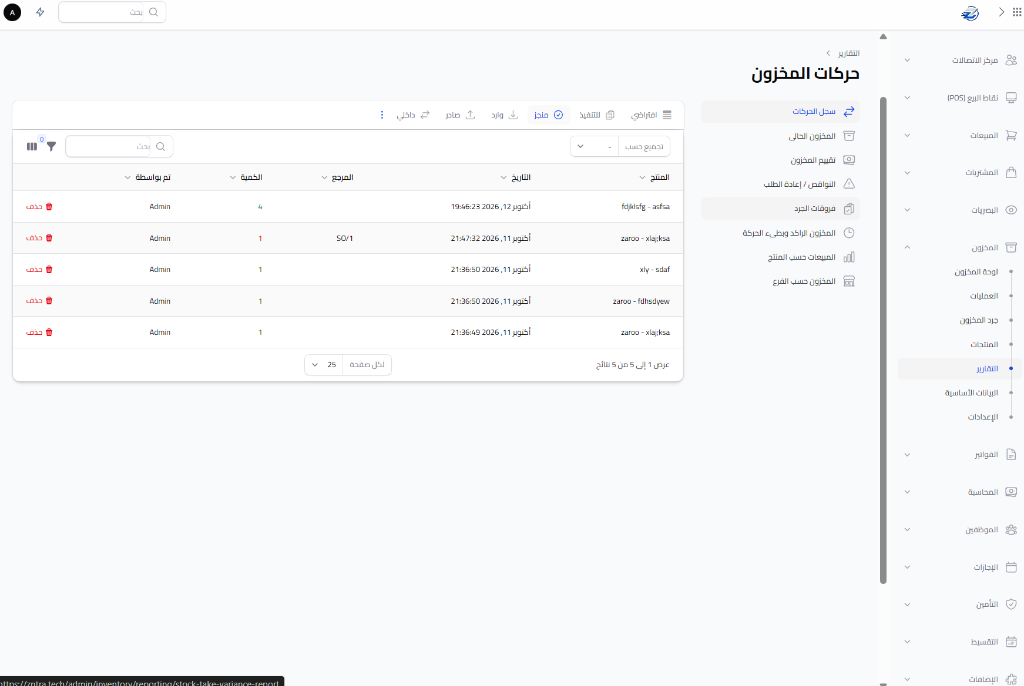Open the apps grid icon
The height and width of the screenshot is (686, 1024).
tap(1016, 12)
